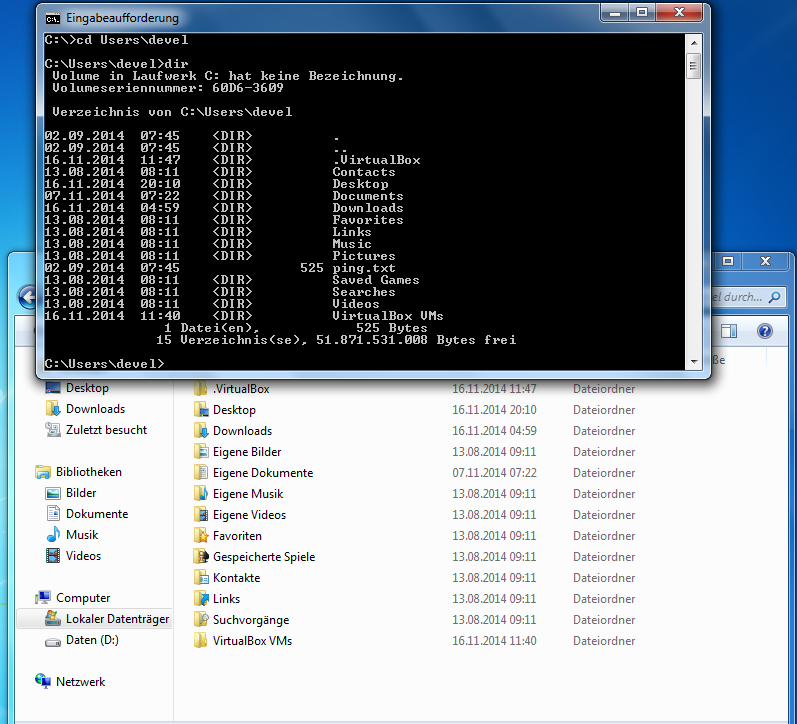Select the VirtualBox VMs folder entry
Viewport: 797px width, 724px height.
[252, 641]
